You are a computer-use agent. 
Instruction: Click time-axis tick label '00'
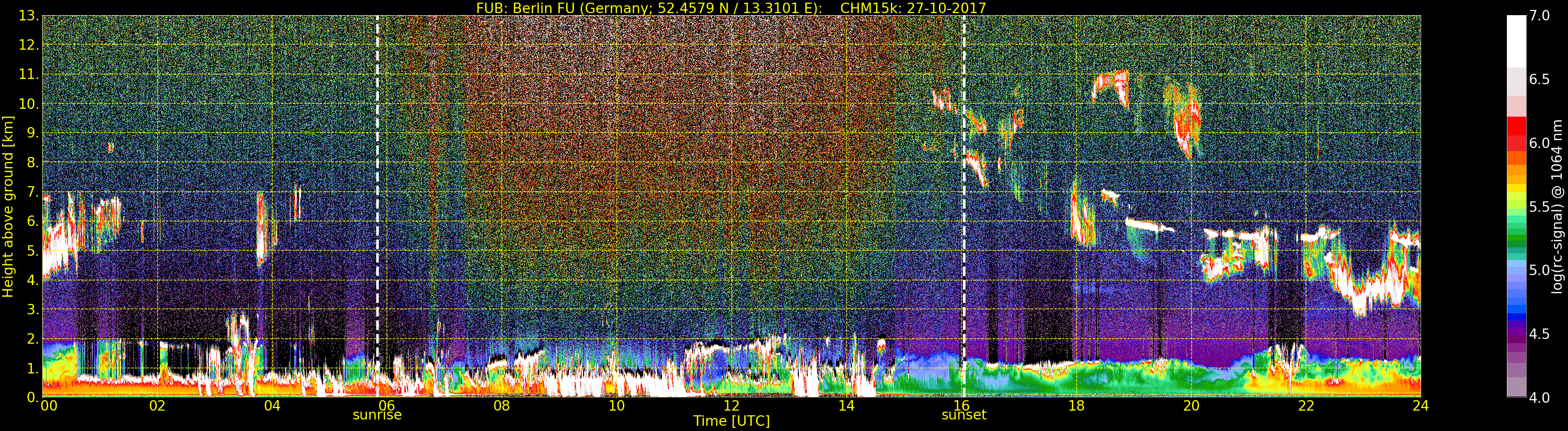point(49,405)
